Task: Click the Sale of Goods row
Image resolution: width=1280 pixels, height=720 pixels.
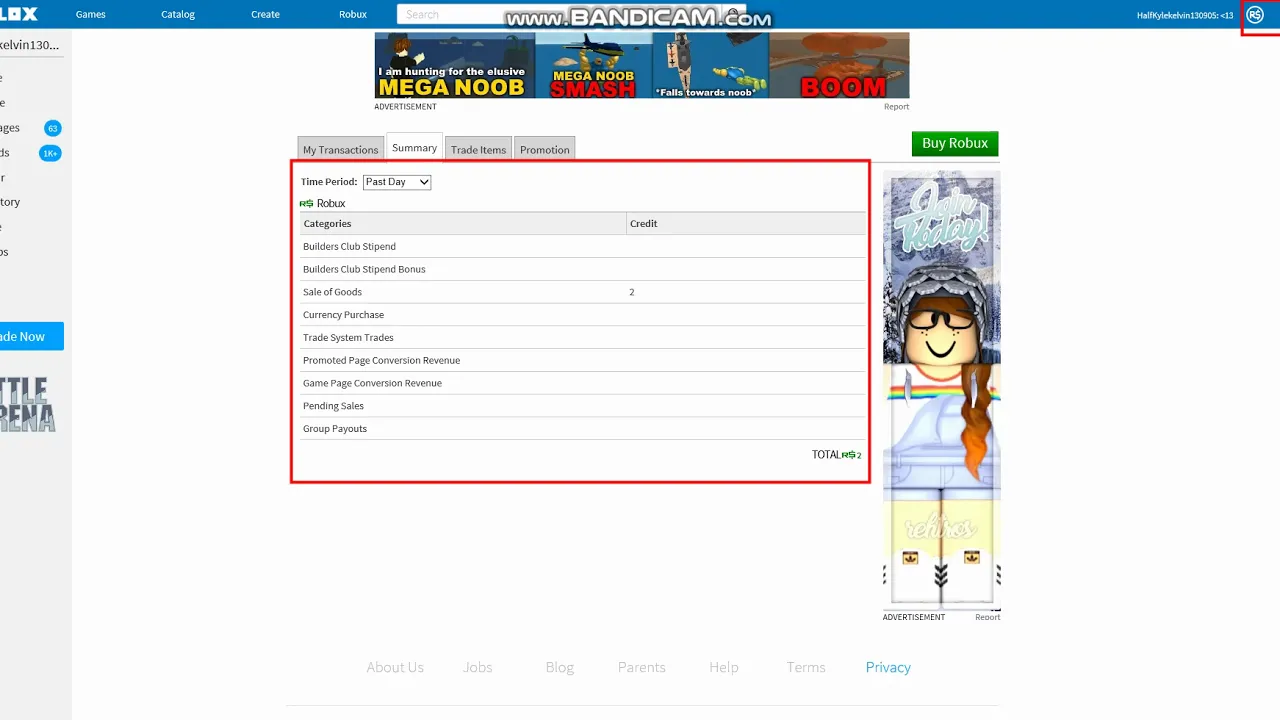Action: coord(582,292)
